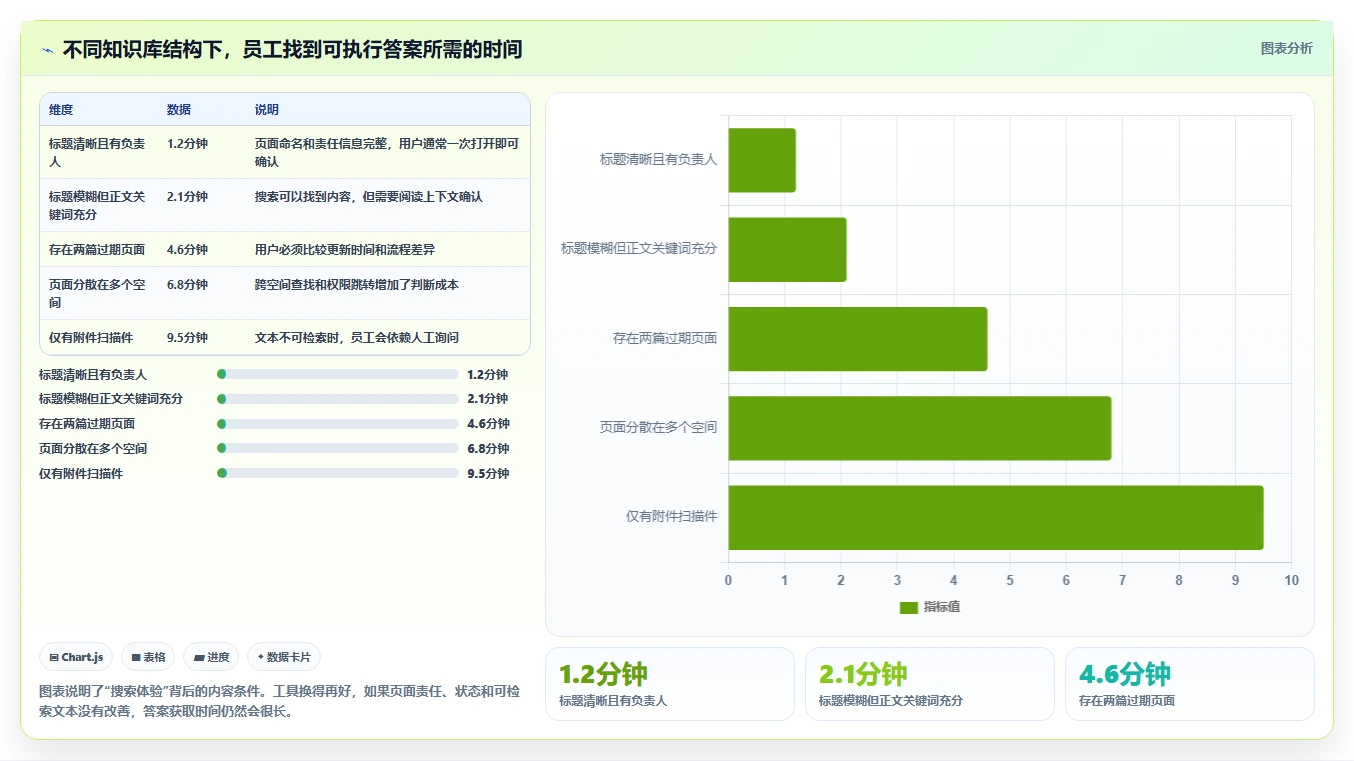Click progress bar for 存在两篇过期页面
This screenshot has height=761, width=1354.
click(338, 424)
